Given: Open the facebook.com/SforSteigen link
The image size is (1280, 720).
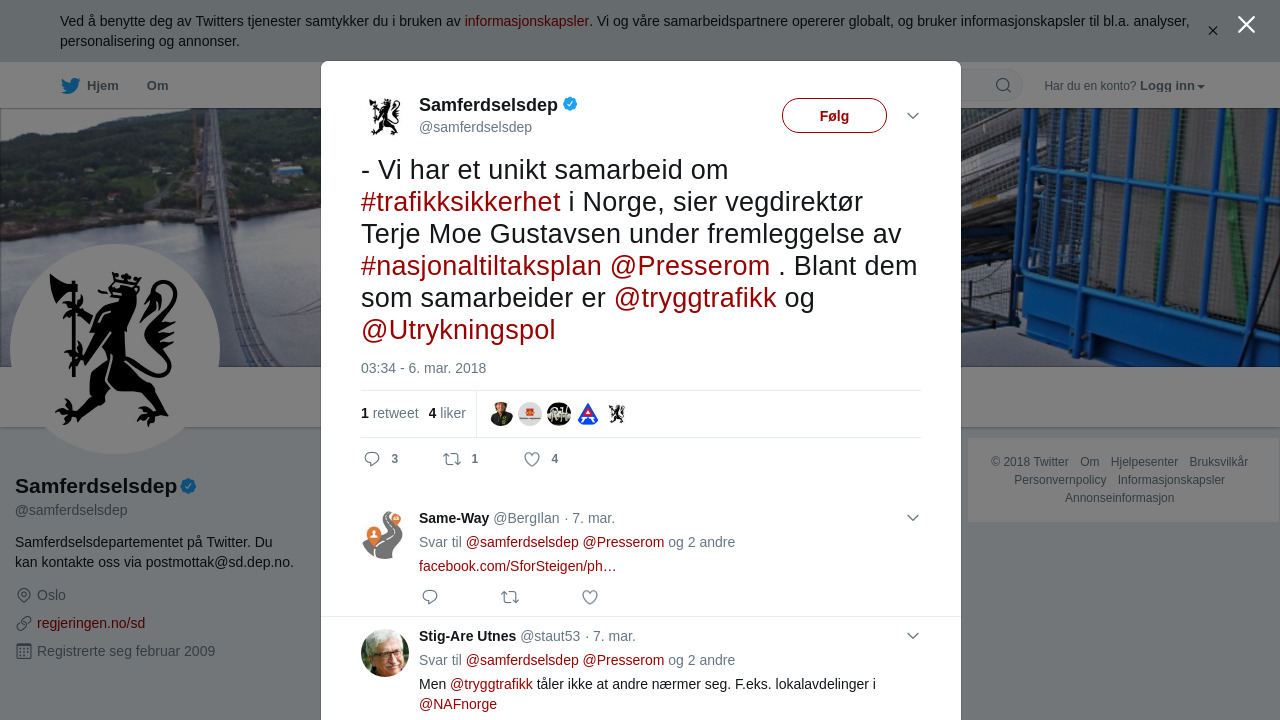Looking at the screenshot, I should [518, 566].
